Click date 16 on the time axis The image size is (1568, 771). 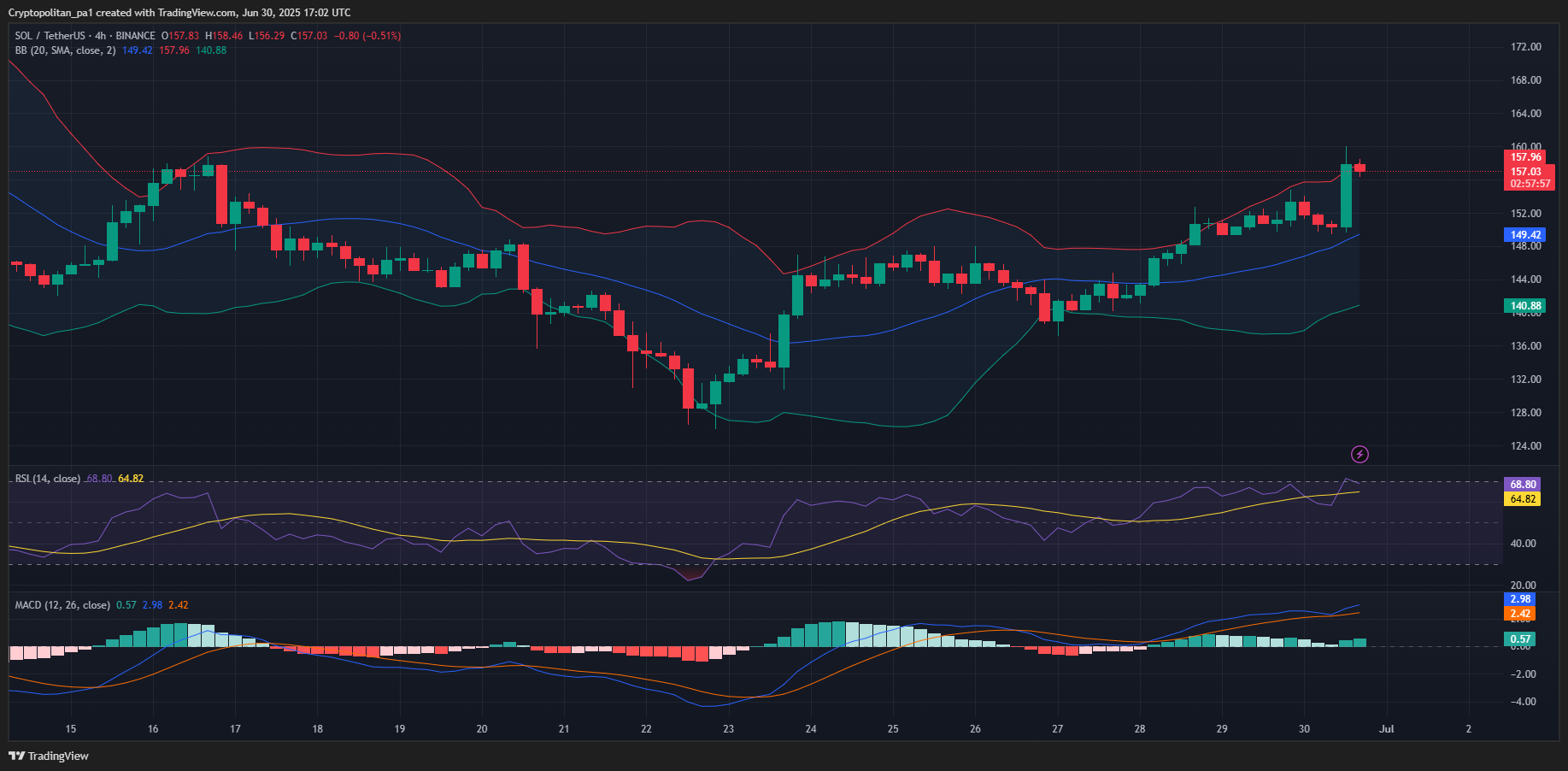click(153, 729)
